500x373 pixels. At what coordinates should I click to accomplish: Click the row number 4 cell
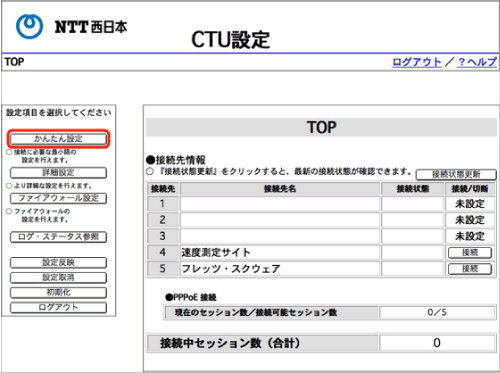pos(162,253)
